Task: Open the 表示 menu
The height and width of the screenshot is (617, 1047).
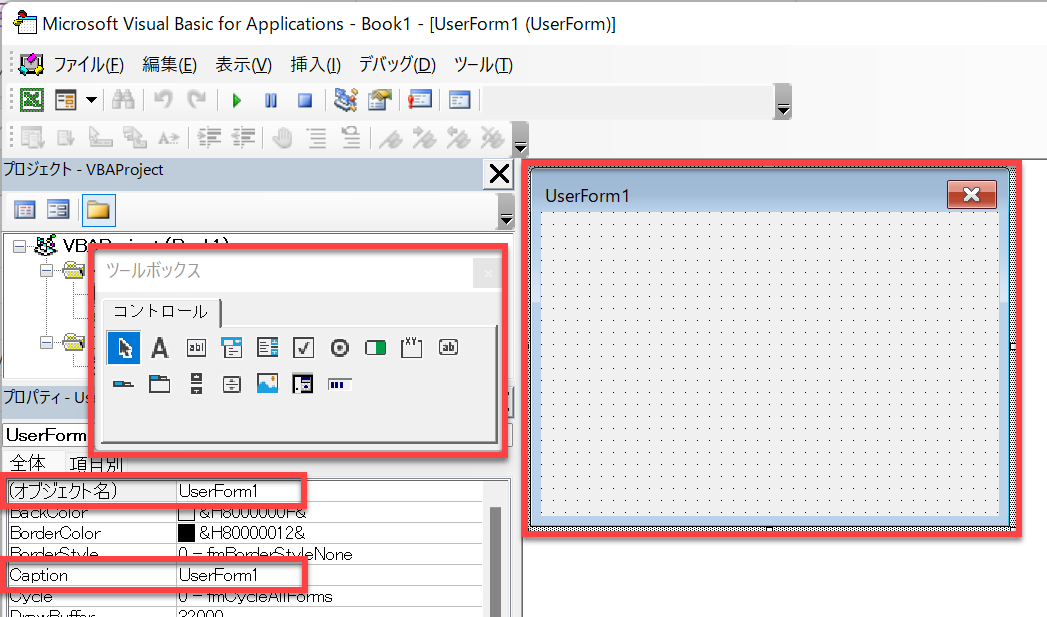Action: click(244, 65)
